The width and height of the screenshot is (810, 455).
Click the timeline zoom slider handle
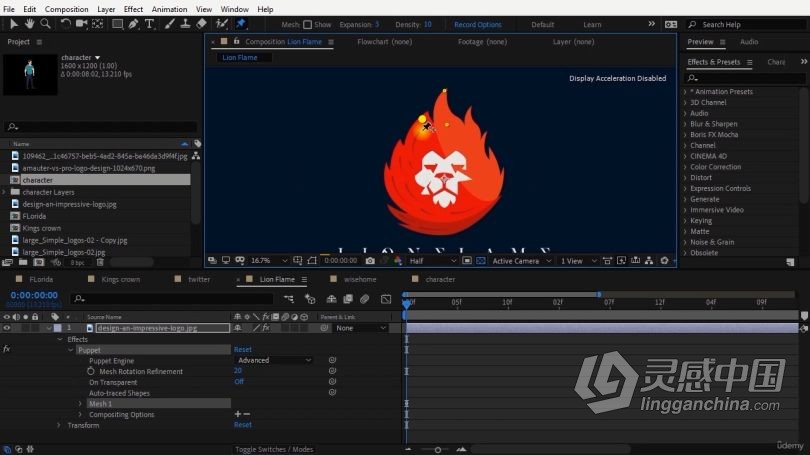pyautogui.click(x=438, y=450)
